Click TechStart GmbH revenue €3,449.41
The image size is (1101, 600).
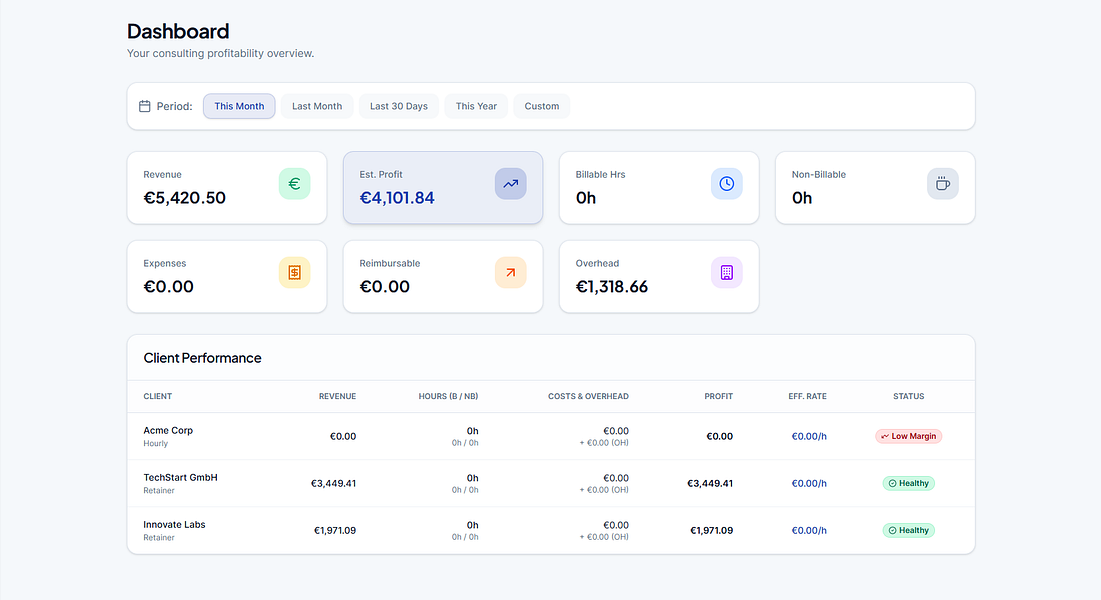click(x=334, y=483)
